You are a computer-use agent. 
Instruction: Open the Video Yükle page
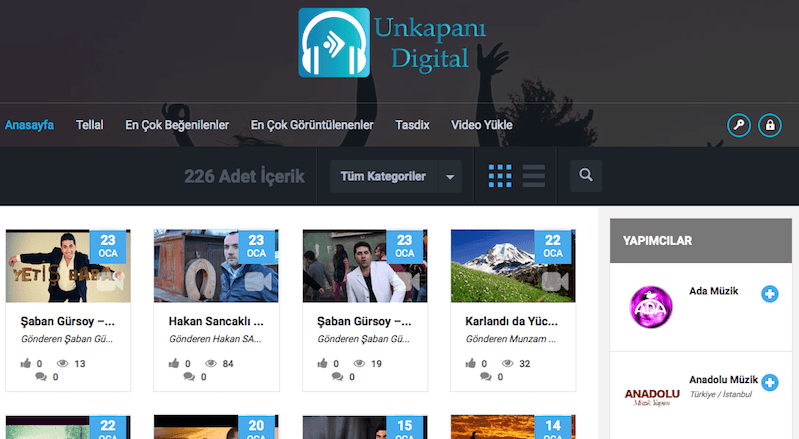pos(482,125)
